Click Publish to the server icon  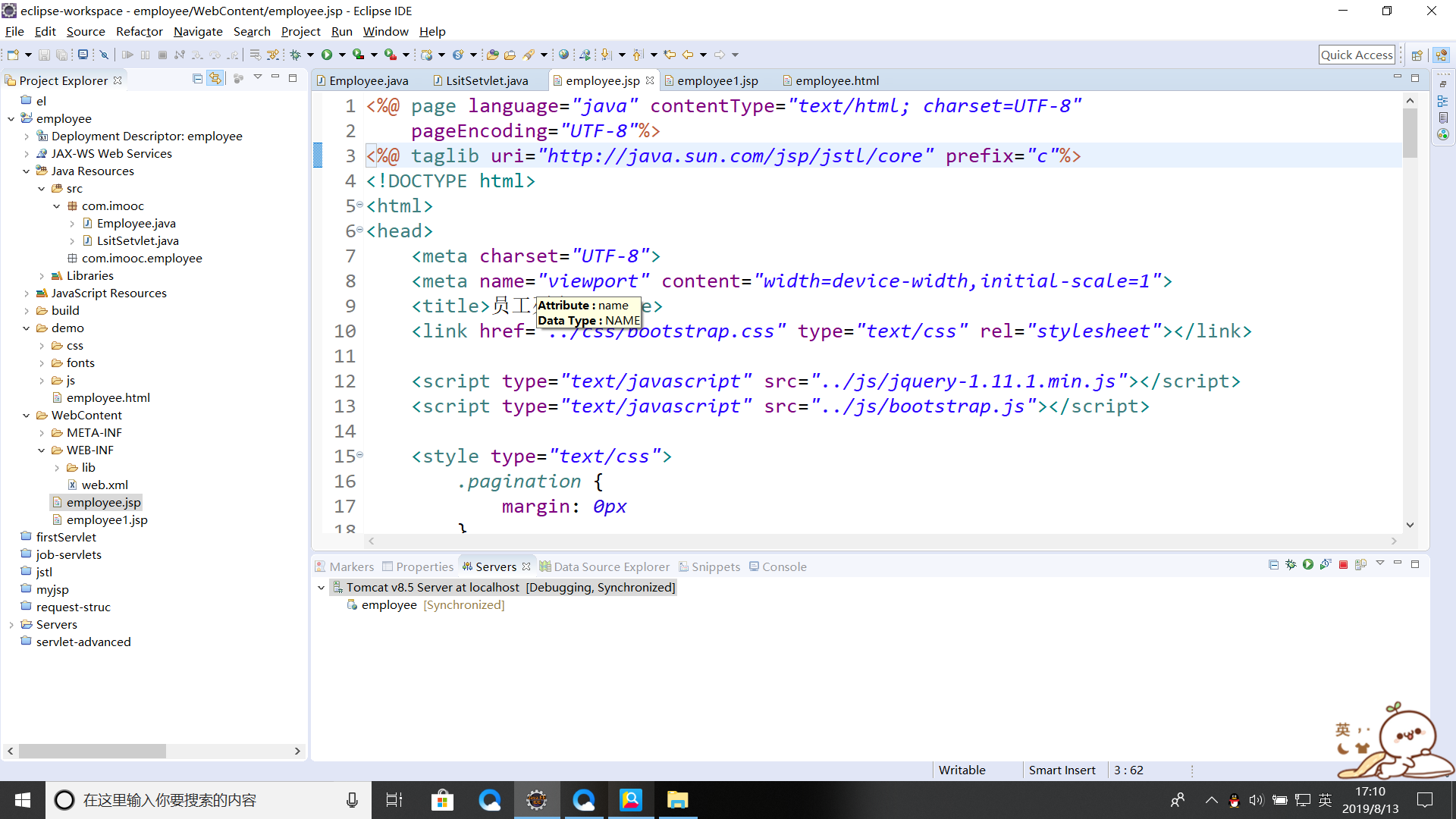(x=1360, y=565)
